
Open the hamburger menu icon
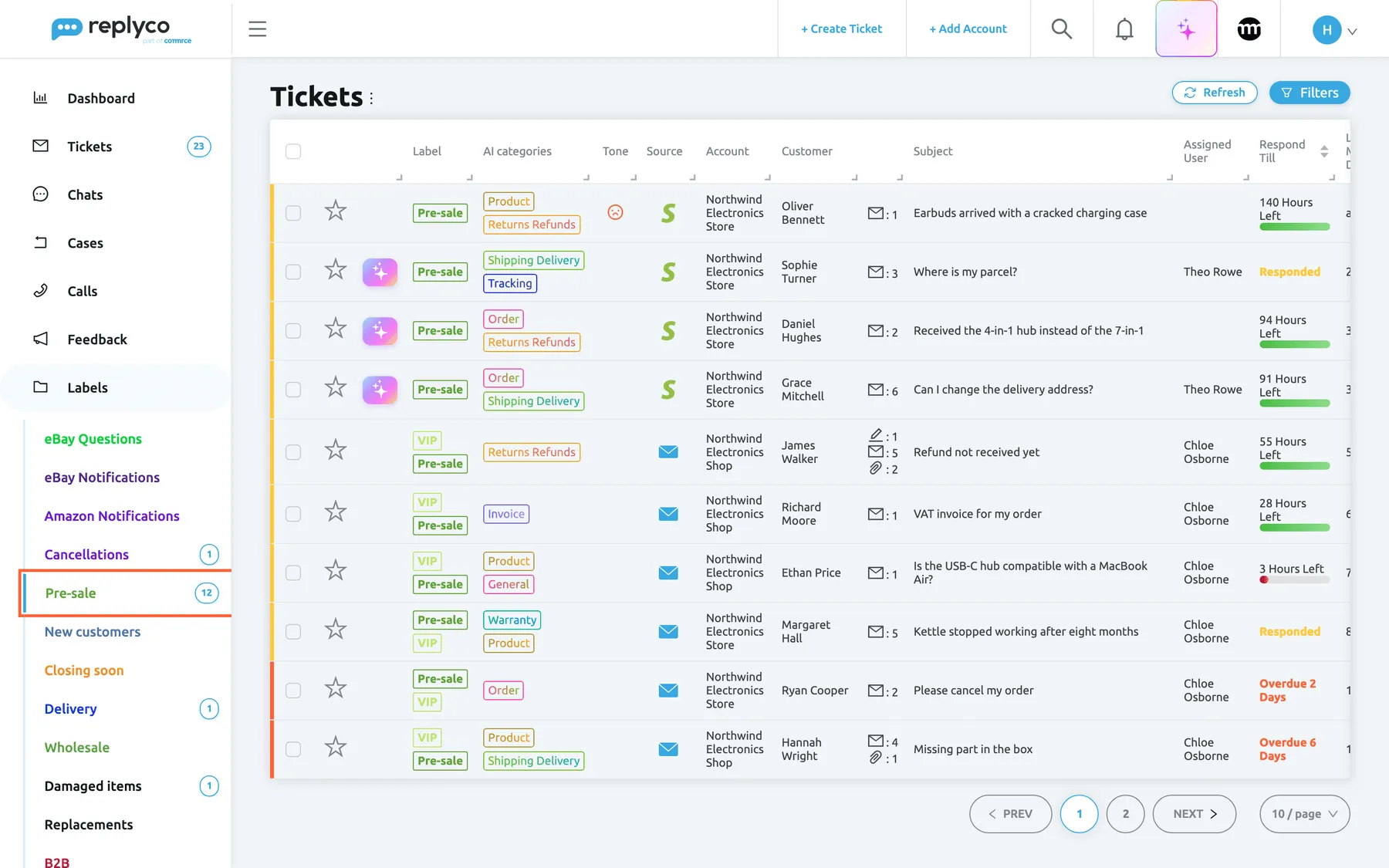[x=257, y=29]
